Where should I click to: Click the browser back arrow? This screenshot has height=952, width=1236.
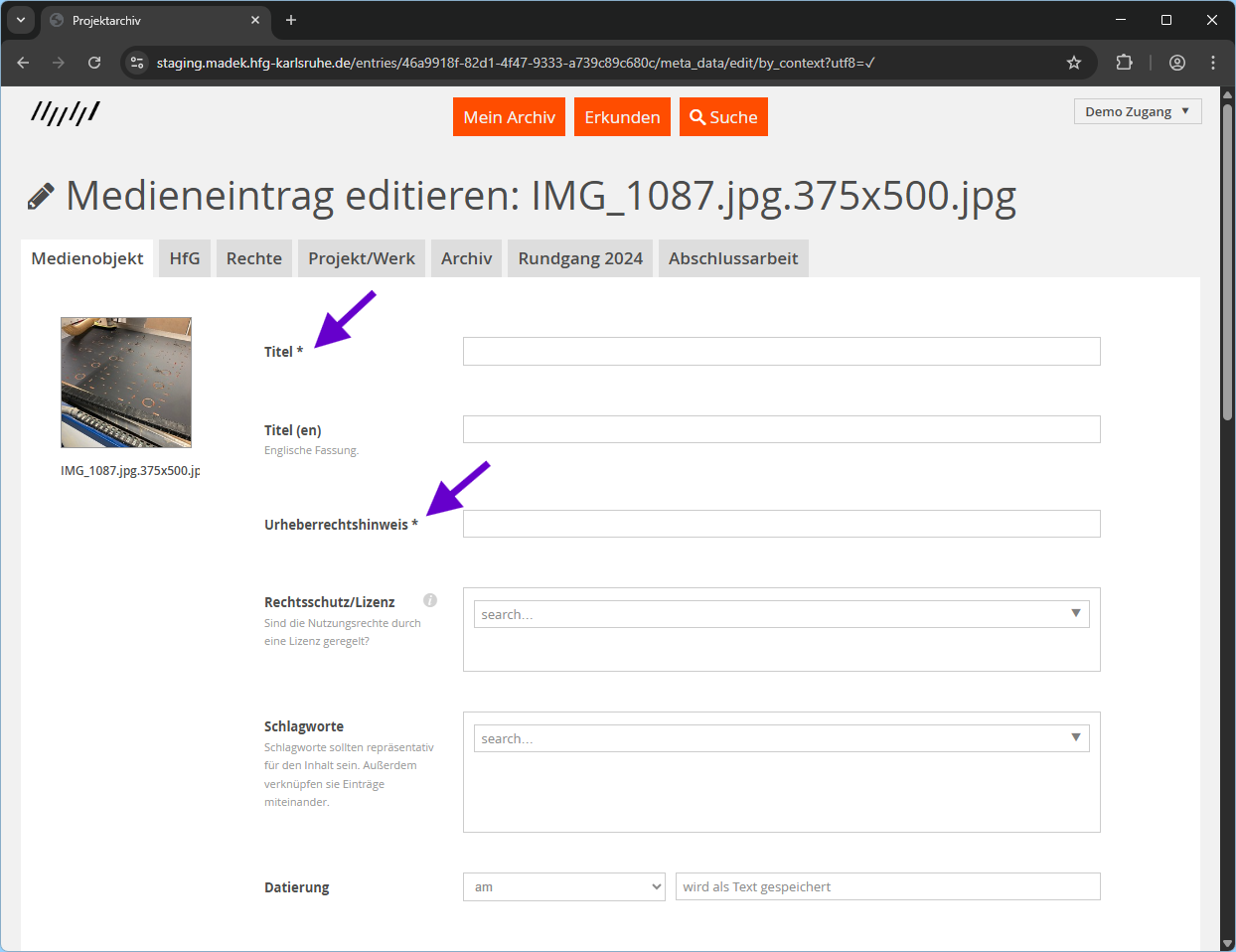pos(23,62)
